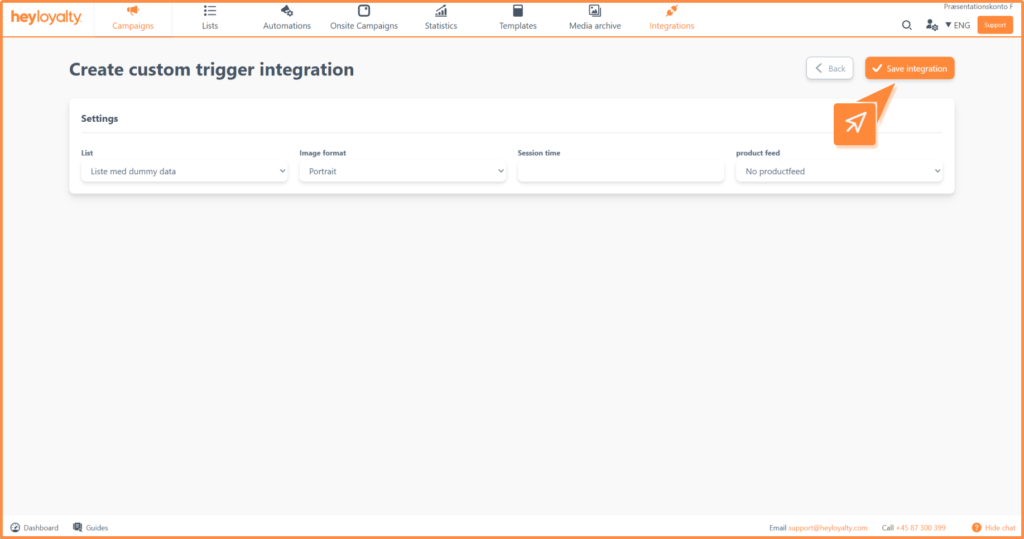Screen dimensions: 1024x539
Task: Open Campaigns from the megaphone icon
Action: coord(133,11)
